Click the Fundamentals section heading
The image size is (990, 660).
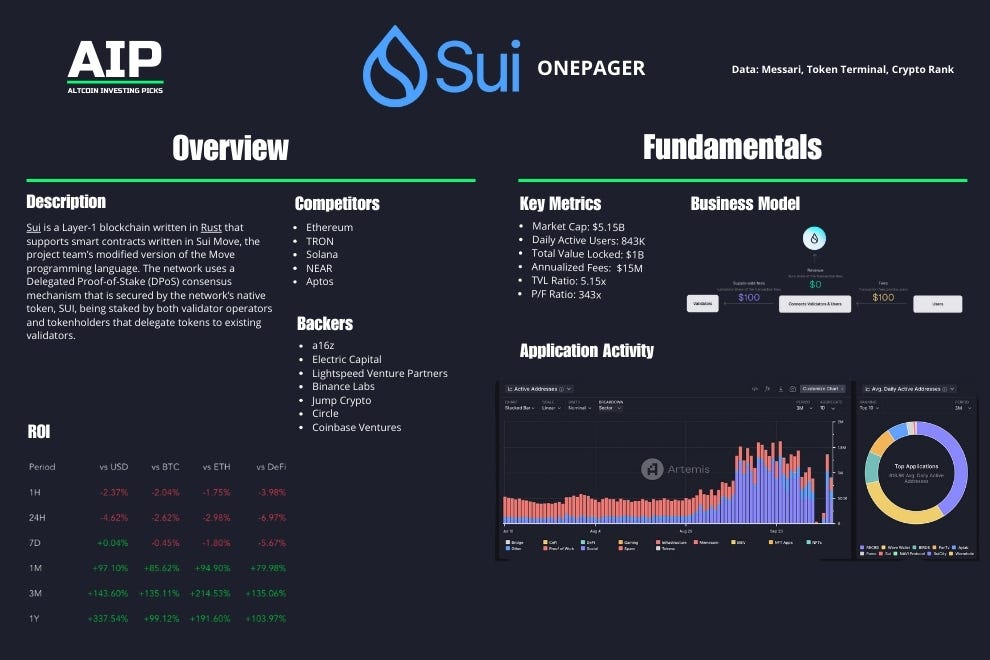[x=732, y=147]
